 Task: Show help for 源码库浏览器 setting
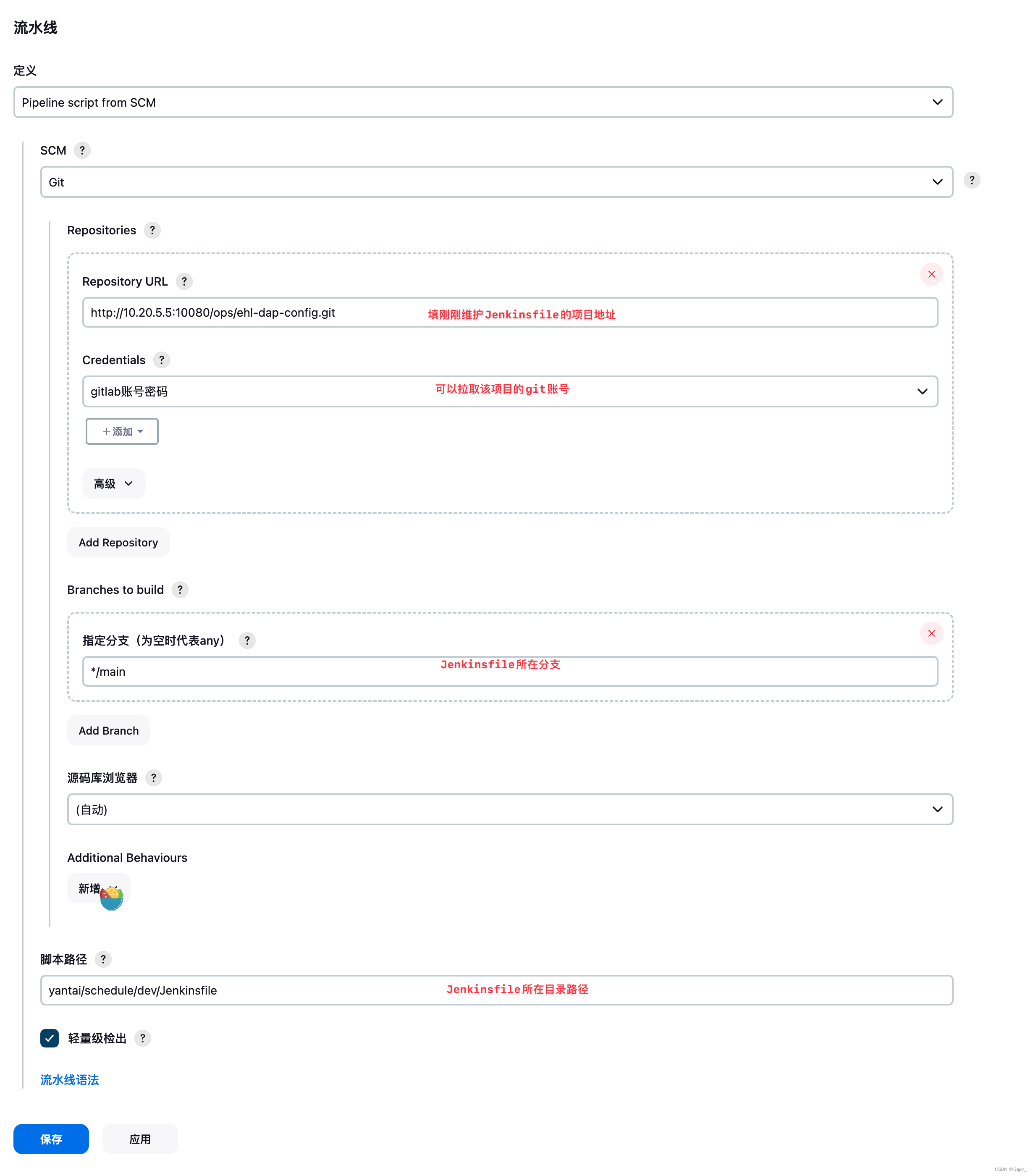point(154,778)
